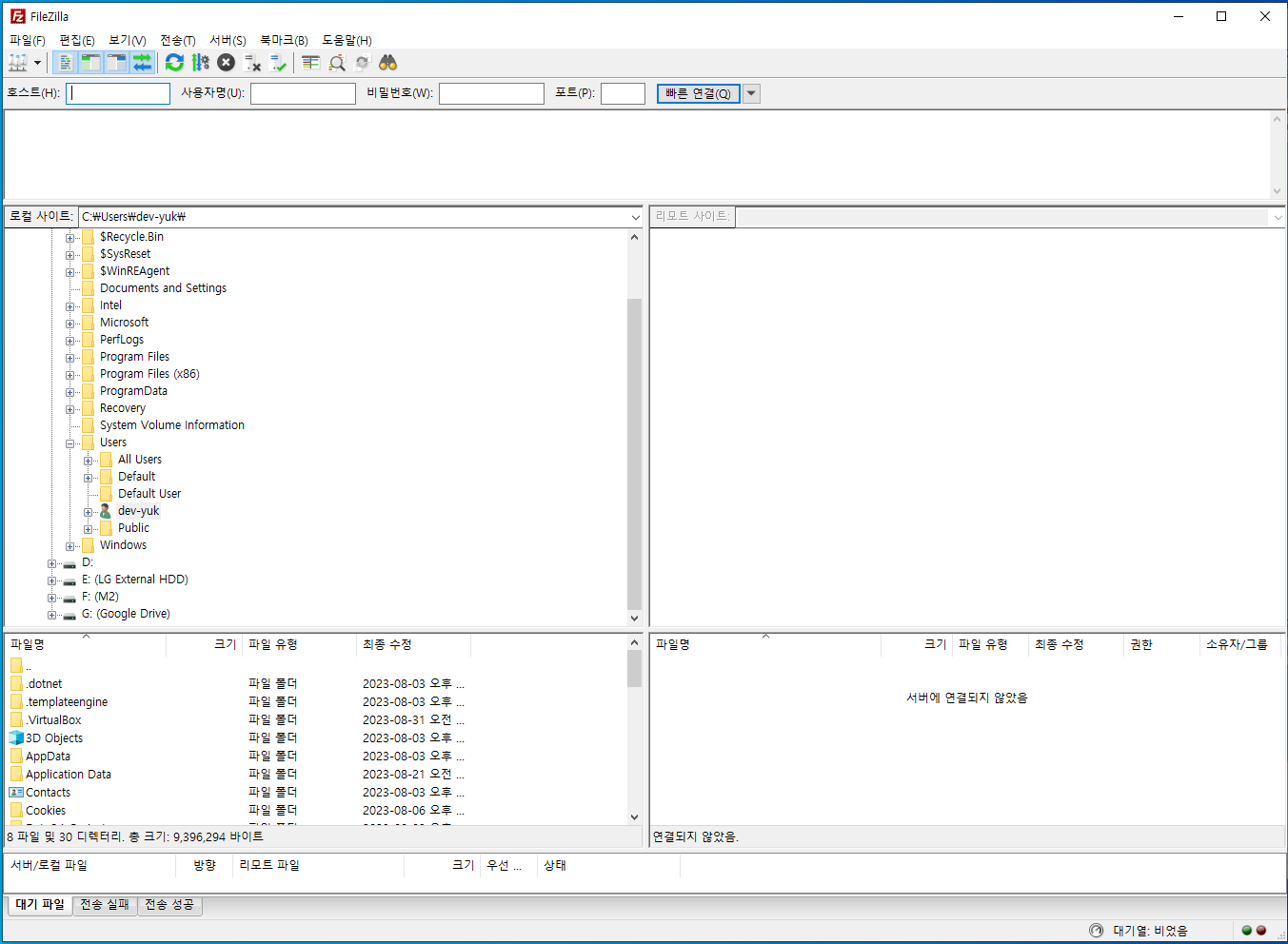
Task: Open the 로컬 사이트 path dropdown
Action: click(635, 217)
